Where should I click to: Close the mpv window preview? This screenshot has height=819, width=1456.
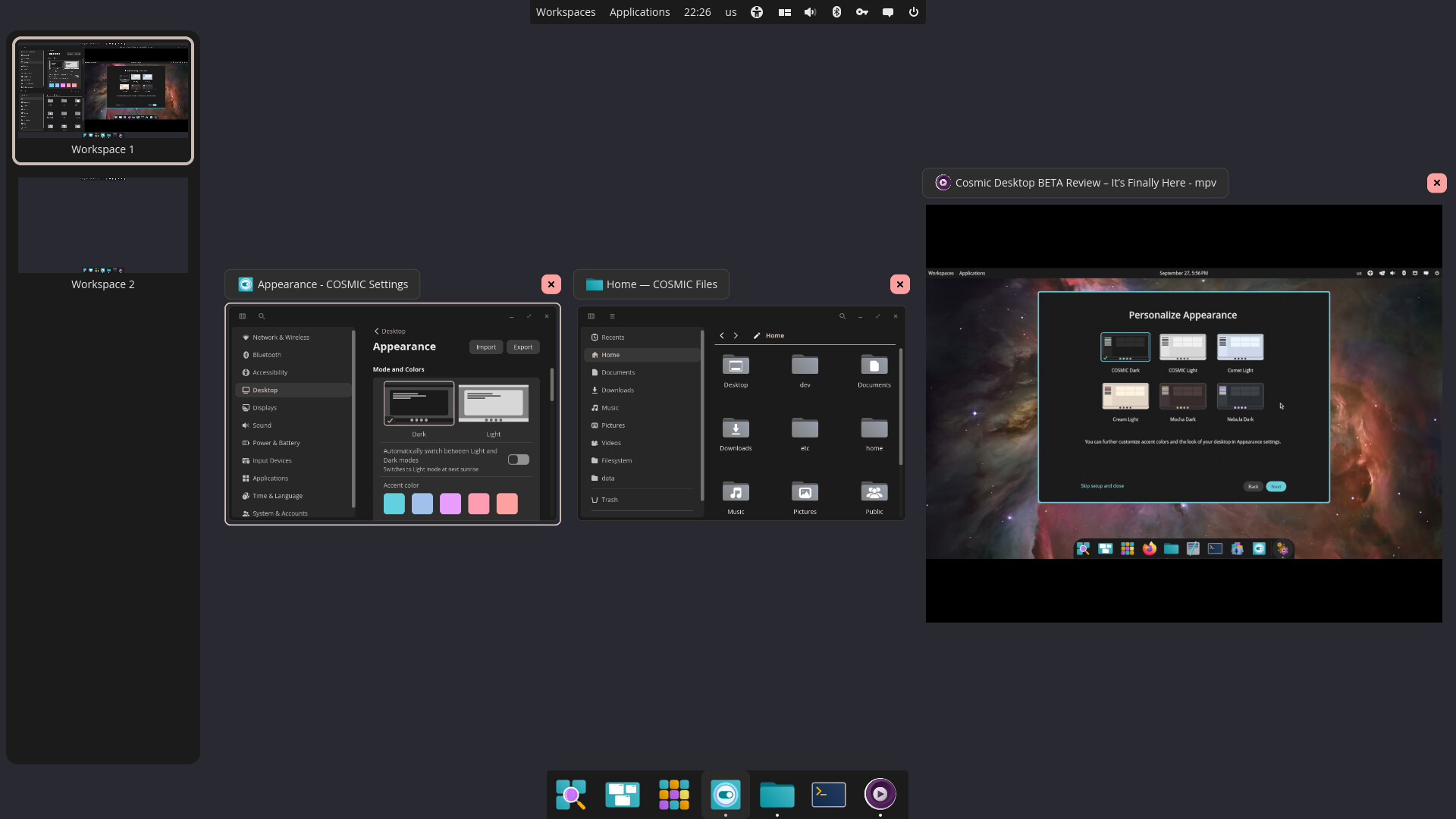1436,183
